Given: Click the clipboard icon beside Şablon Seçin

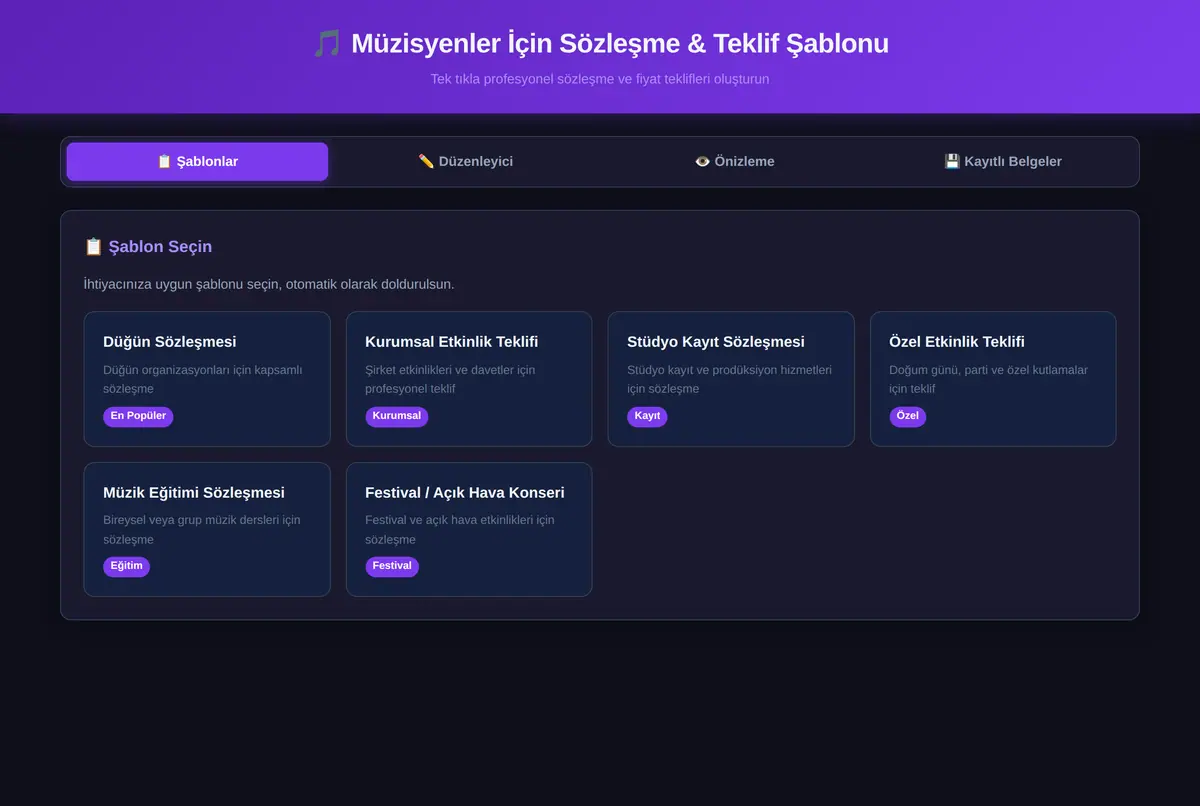Looking at the screenshot, I should click(93, 246).
